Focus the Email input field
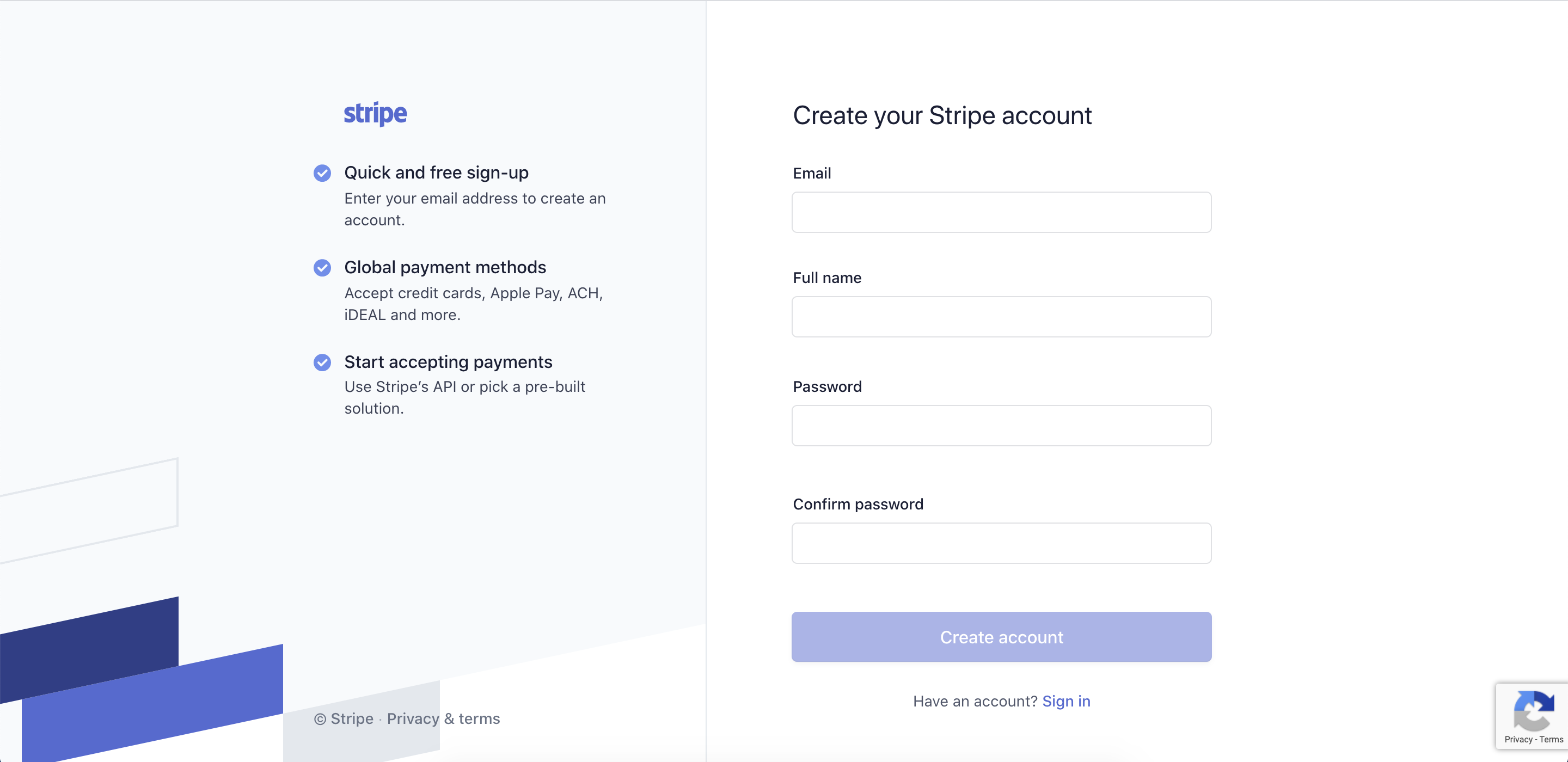The width and height of the screenshot is (1568, 762). (1001, 212)
